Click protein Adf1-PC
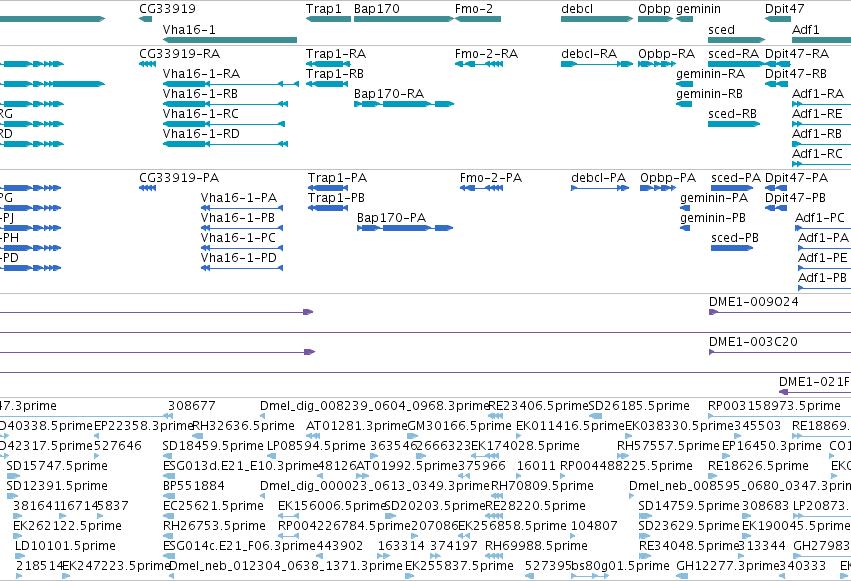 [x=823, y=228]
